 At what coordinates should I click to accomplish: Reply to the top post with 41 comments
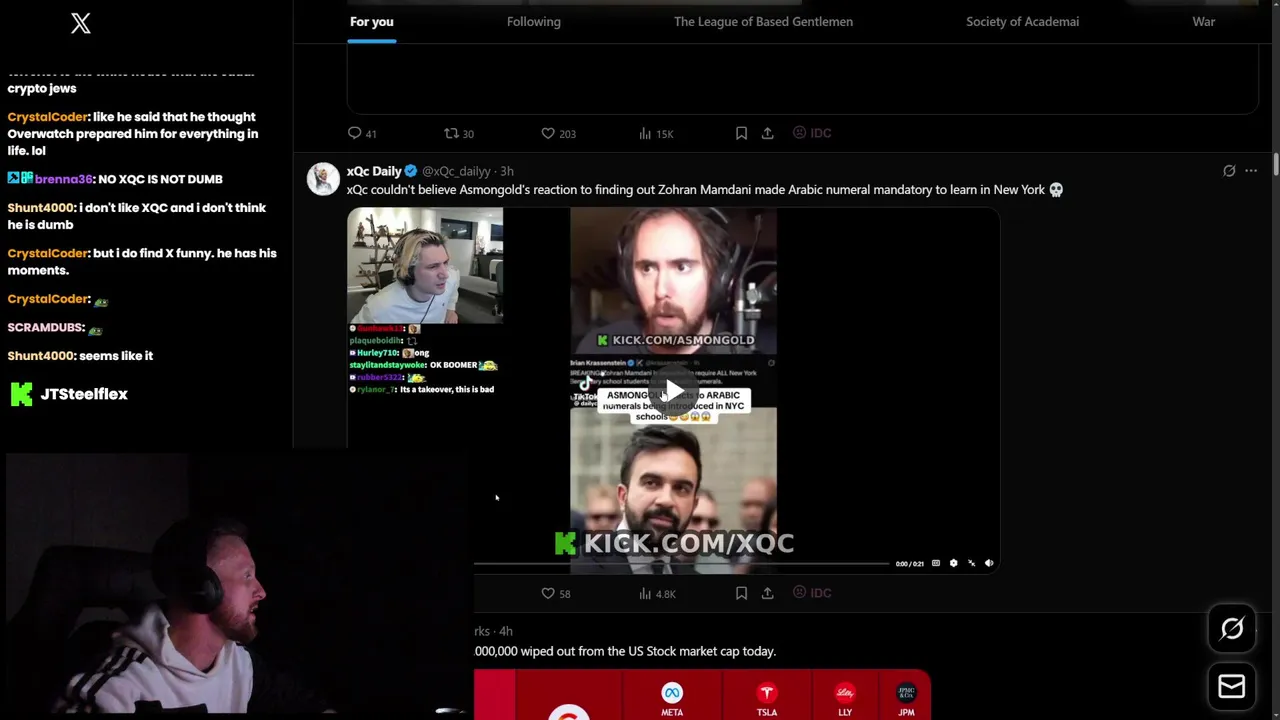tap(362, 133)
